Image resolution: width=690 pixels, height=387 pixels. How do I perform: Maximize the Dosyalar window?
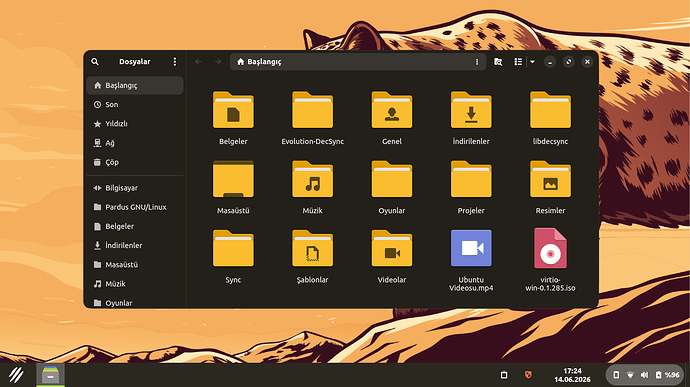(x=569, y=62)
